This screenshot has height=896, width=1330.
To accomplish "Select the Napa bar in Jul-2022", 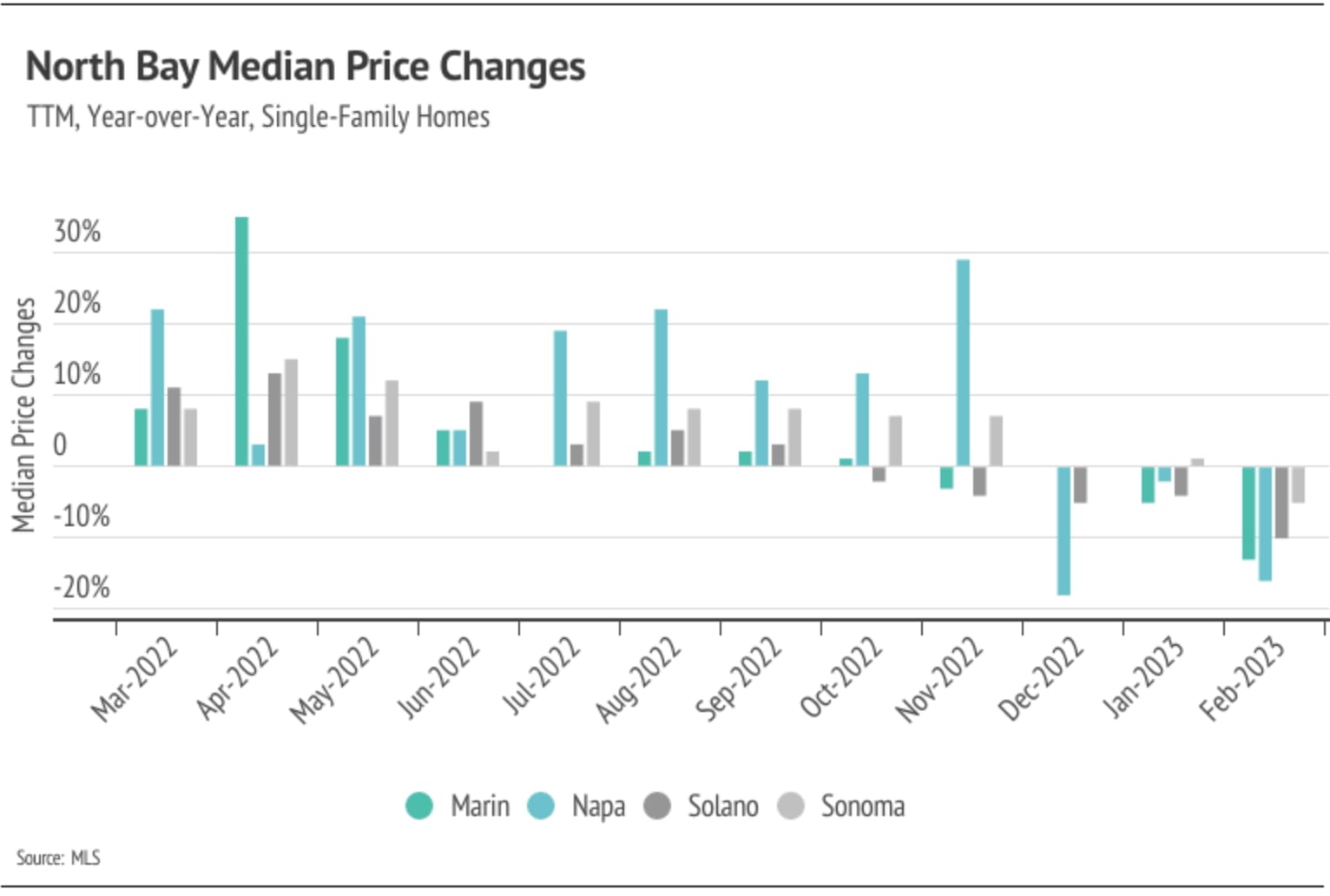I will pos(560,398).
